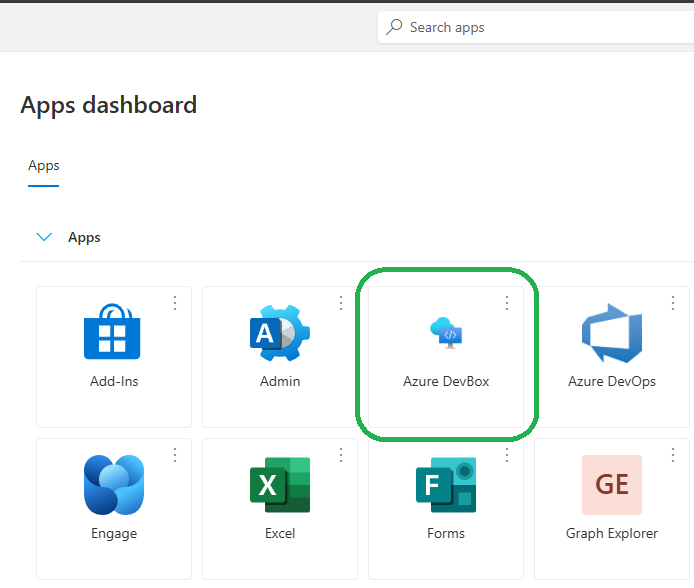Open the Graph Explorer GE icon

(611, 485)
